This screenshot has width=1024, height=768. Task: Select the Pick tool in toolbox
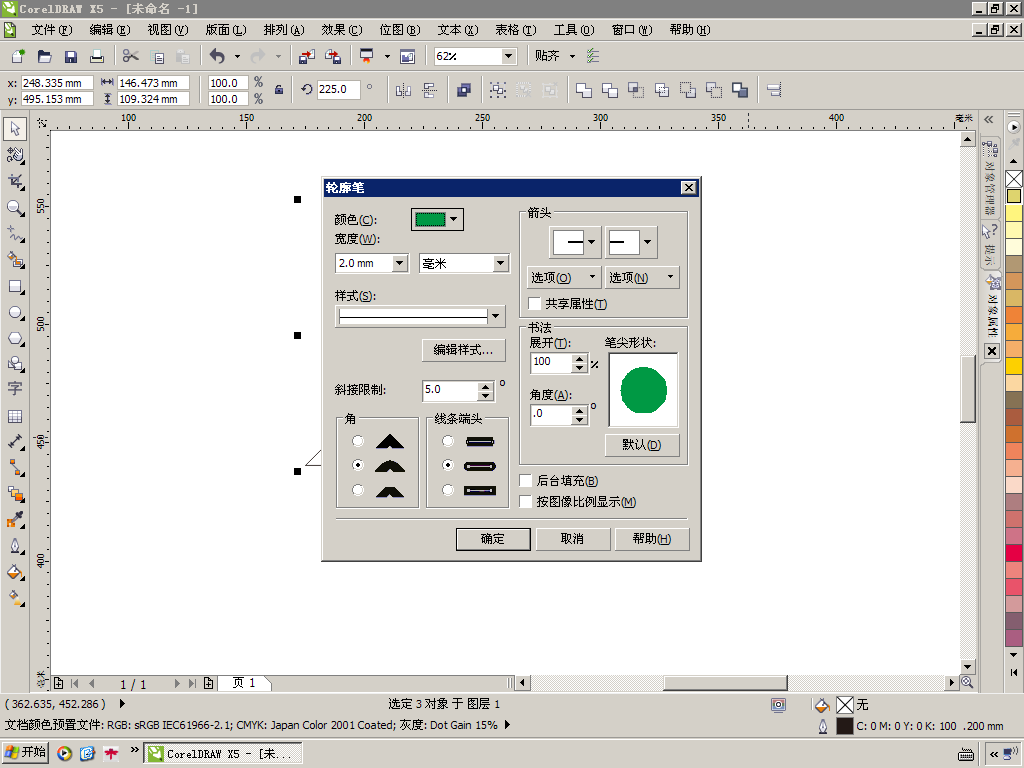[15, 129]
